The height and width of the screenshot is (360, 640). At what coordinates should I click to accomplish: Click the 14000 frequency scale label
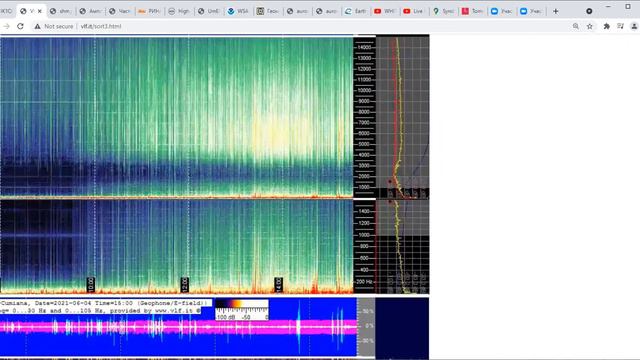[x=364, y=47]
